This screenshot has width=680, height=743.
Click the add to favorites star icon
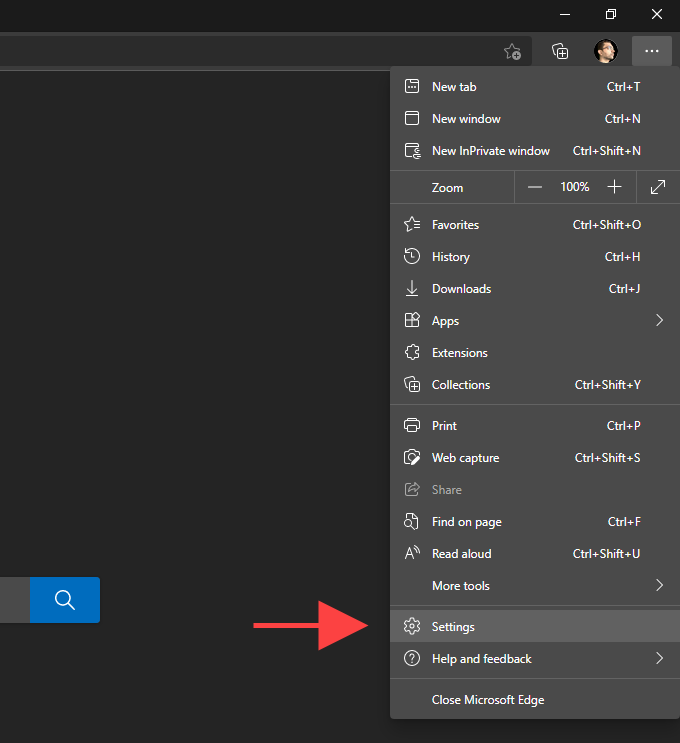(x=512, y=51)
